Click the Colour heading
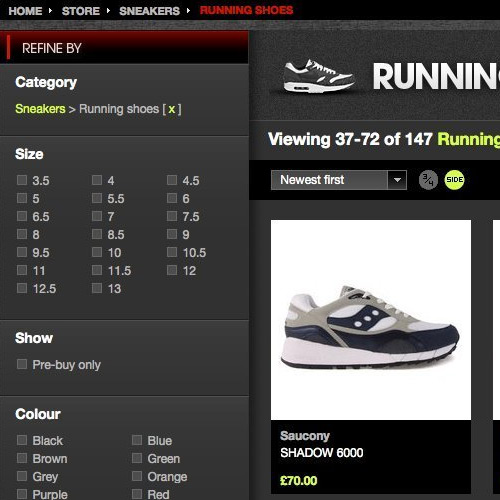500x500 pixels. tap(38, 414)
